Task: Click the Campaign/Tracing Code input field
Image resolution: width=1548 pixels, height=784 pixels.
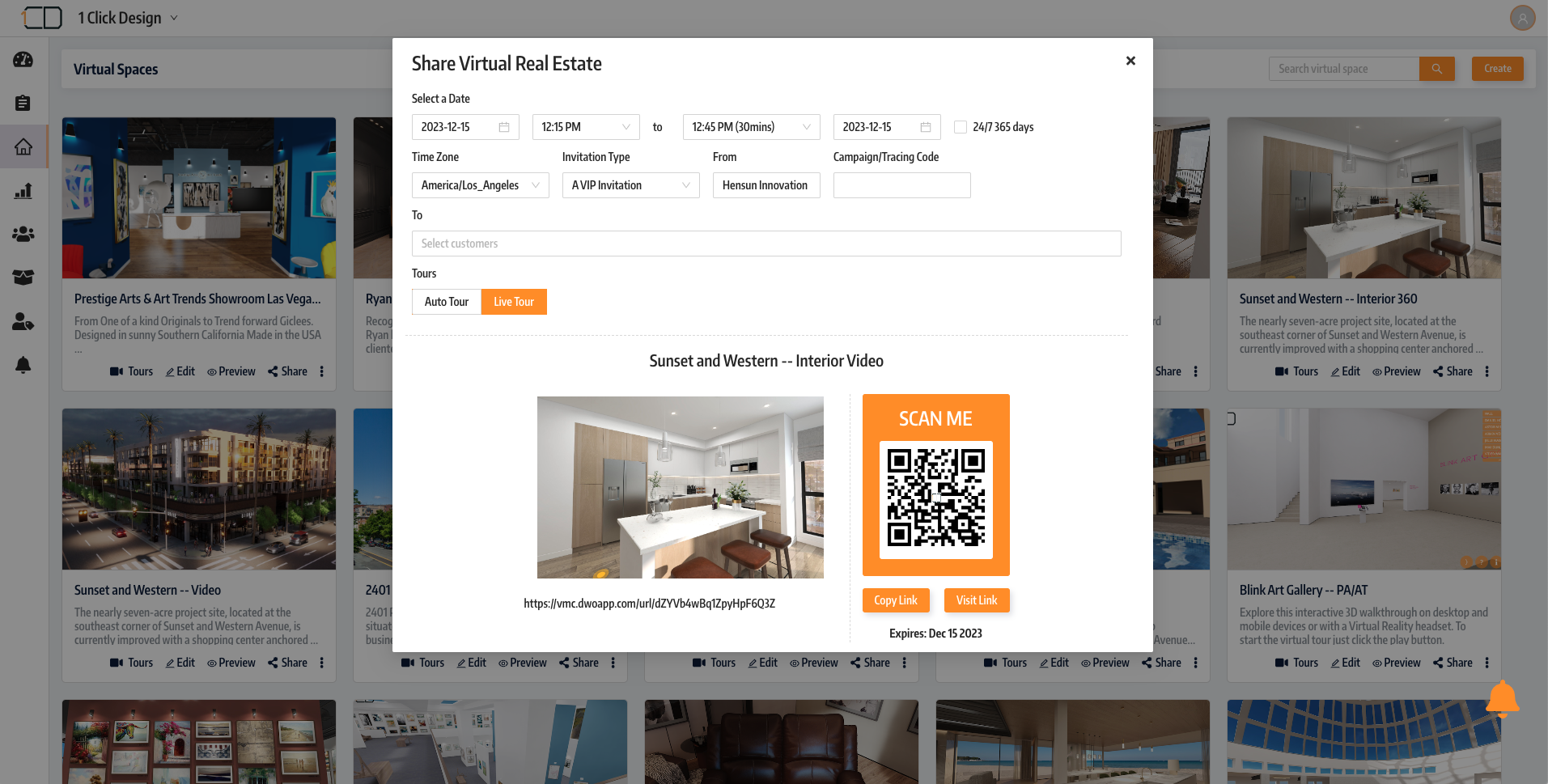Action: pos(902,185)
